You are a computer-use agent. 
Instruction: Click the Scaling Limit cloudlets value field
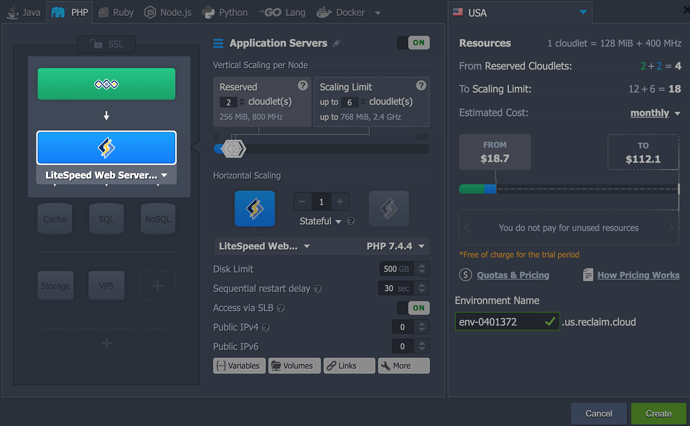tap(349, 102)
